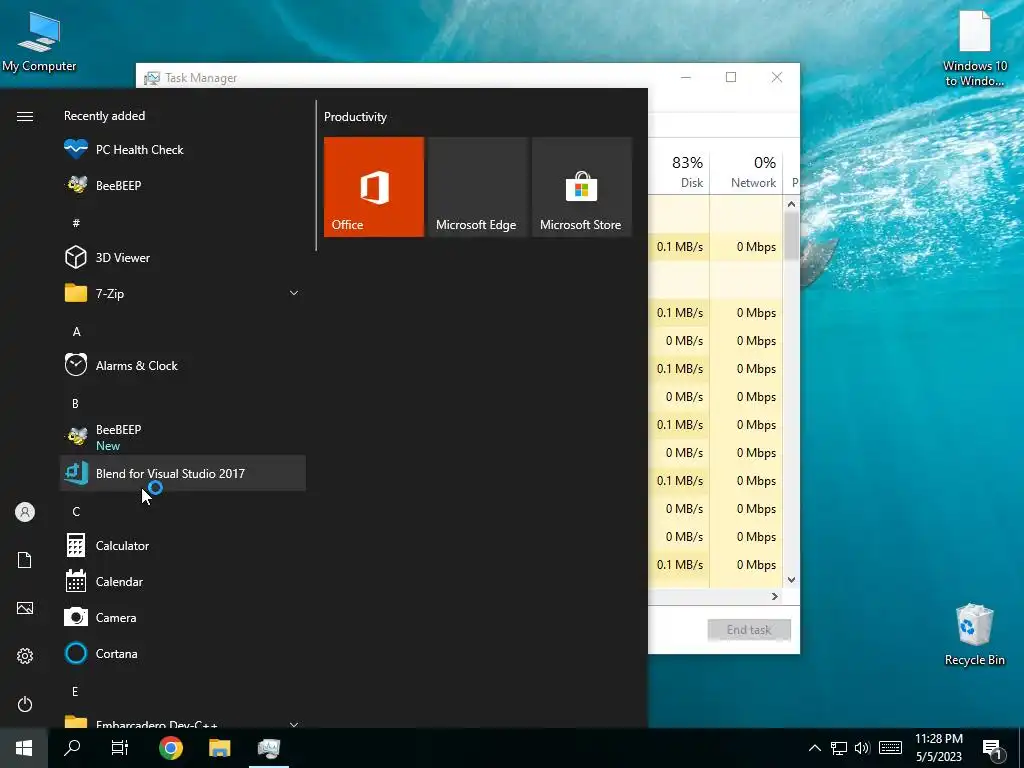Open File Explorer from the taskbar
The height and width of the screenshot is (768, 1024).
coord(219,748)
